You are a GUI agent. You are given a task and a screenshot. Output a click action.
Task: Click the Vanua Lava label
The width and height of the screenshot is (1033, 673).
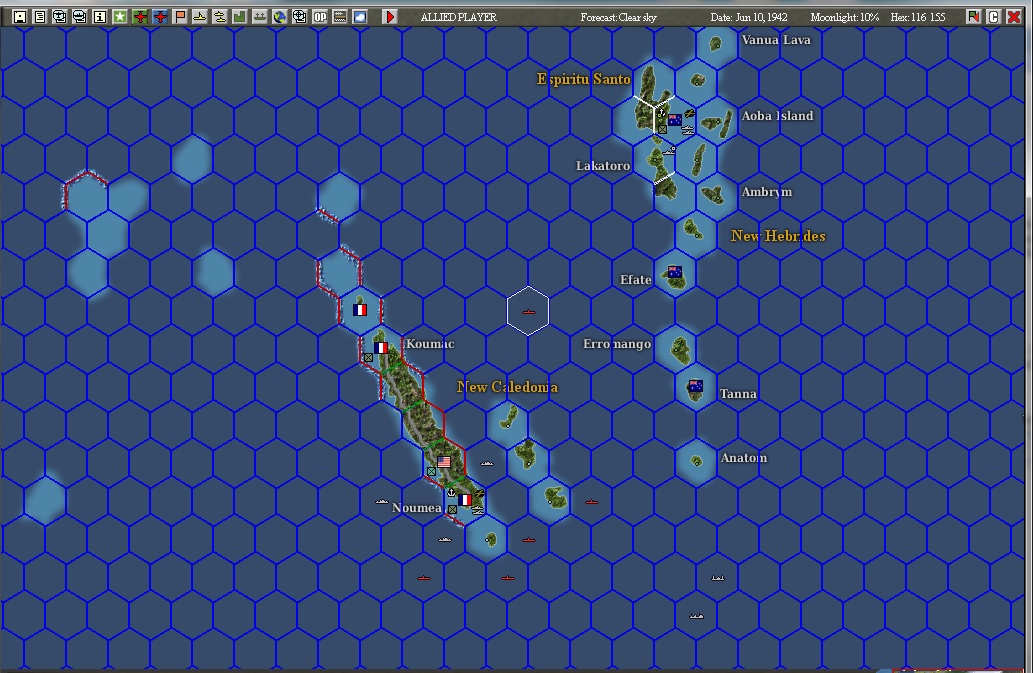point(776,40)
